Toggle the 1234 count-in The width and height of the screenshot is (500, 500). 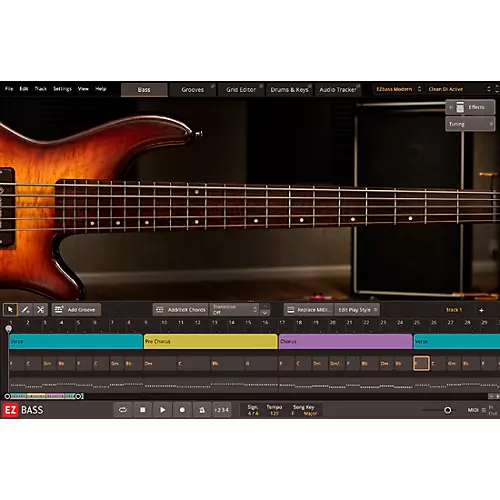222,410
